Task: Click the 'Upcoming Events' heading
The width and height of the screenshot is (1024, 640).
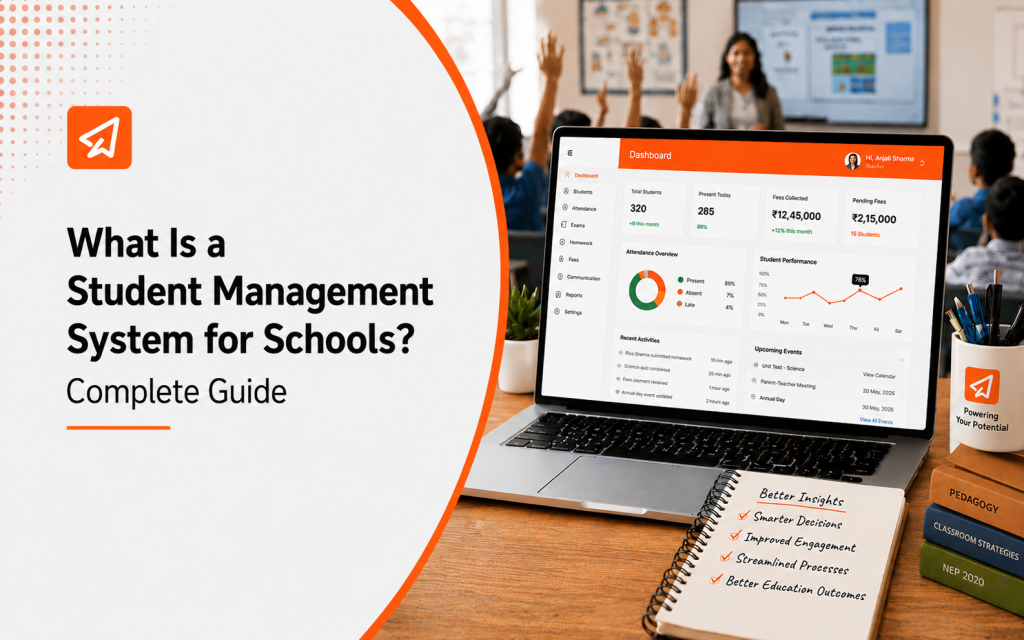Action: (778, 350)
